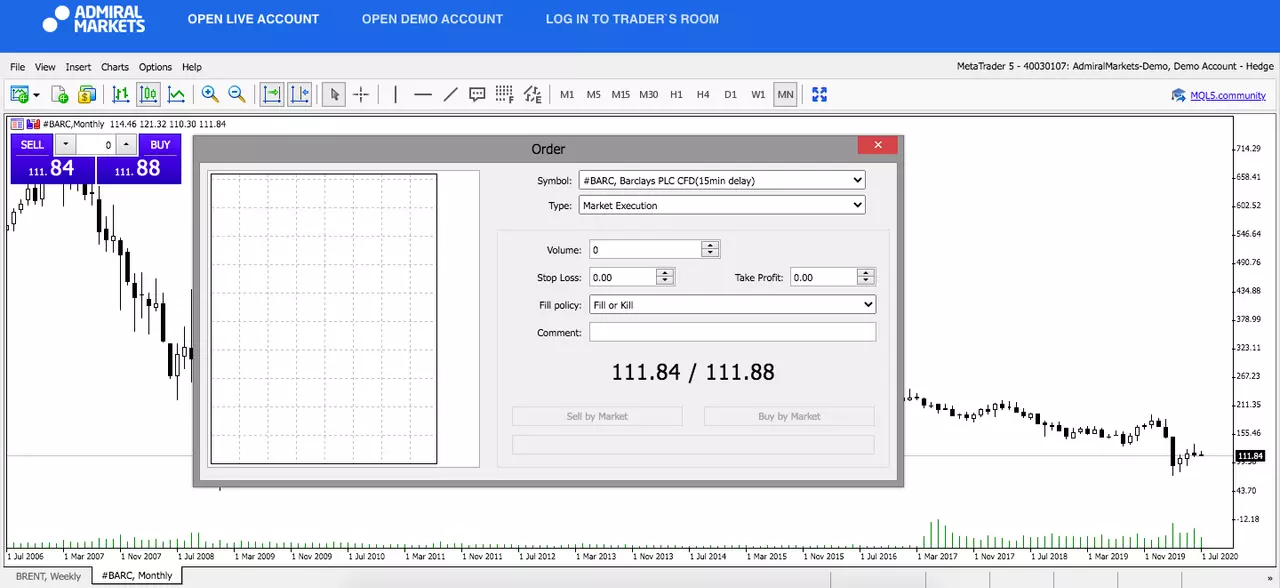This screenshot has height=588, width=1280.
Task: Click the BUY one-click trading button
Action: (160, 145)
